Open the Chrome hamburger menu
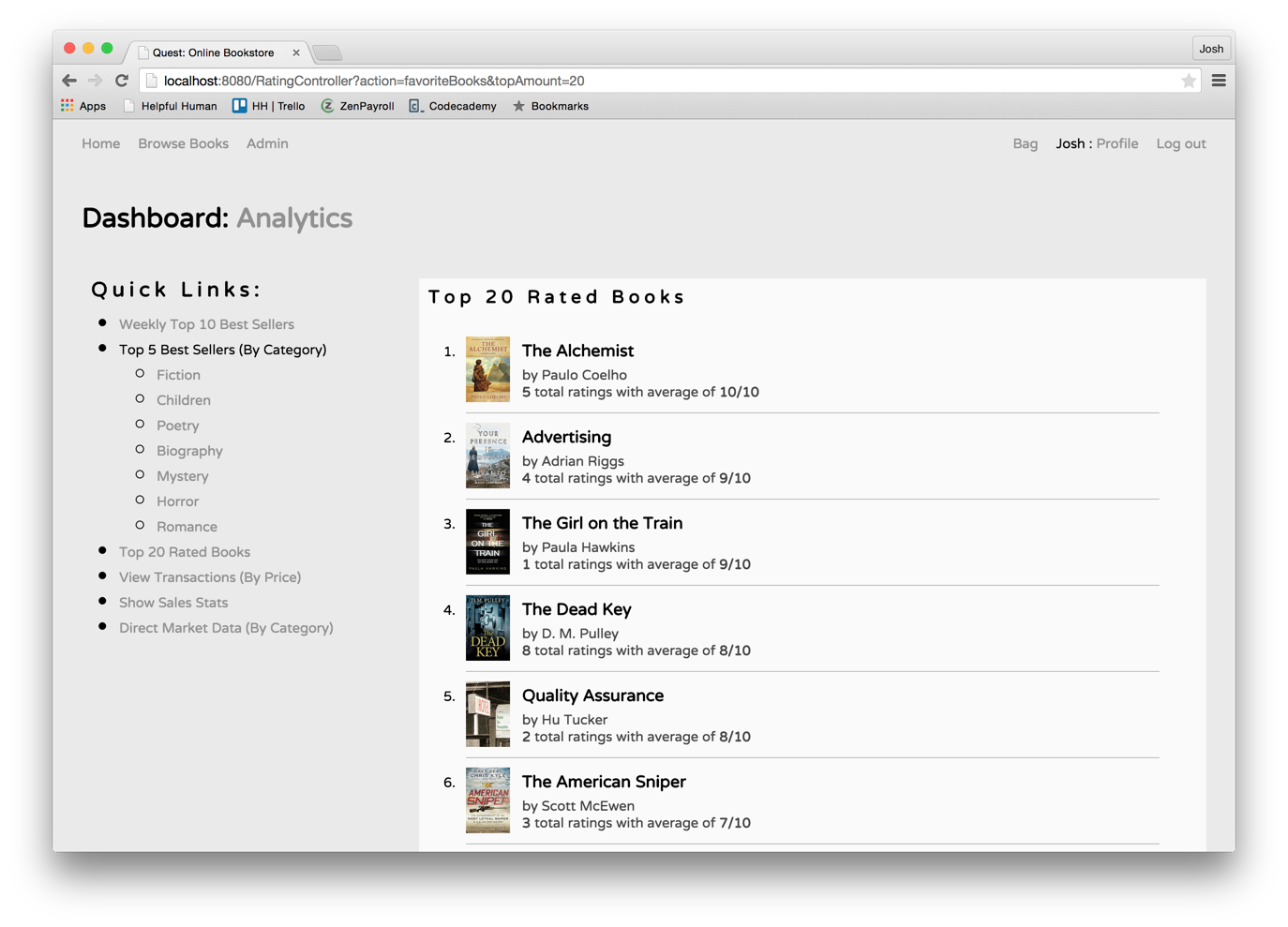1288x927 pixels. pos(1219,81)
